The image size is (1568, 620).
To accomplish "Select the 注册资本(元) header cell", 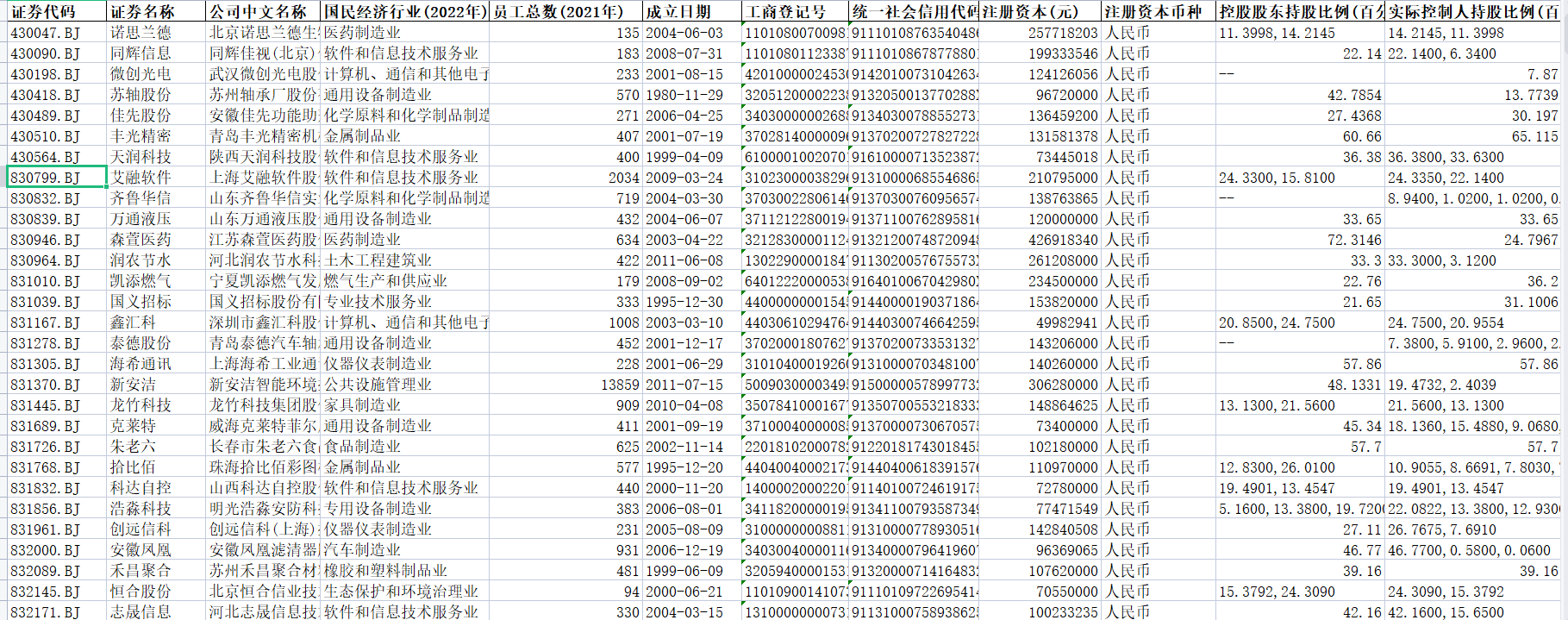I will (1040, 11).
